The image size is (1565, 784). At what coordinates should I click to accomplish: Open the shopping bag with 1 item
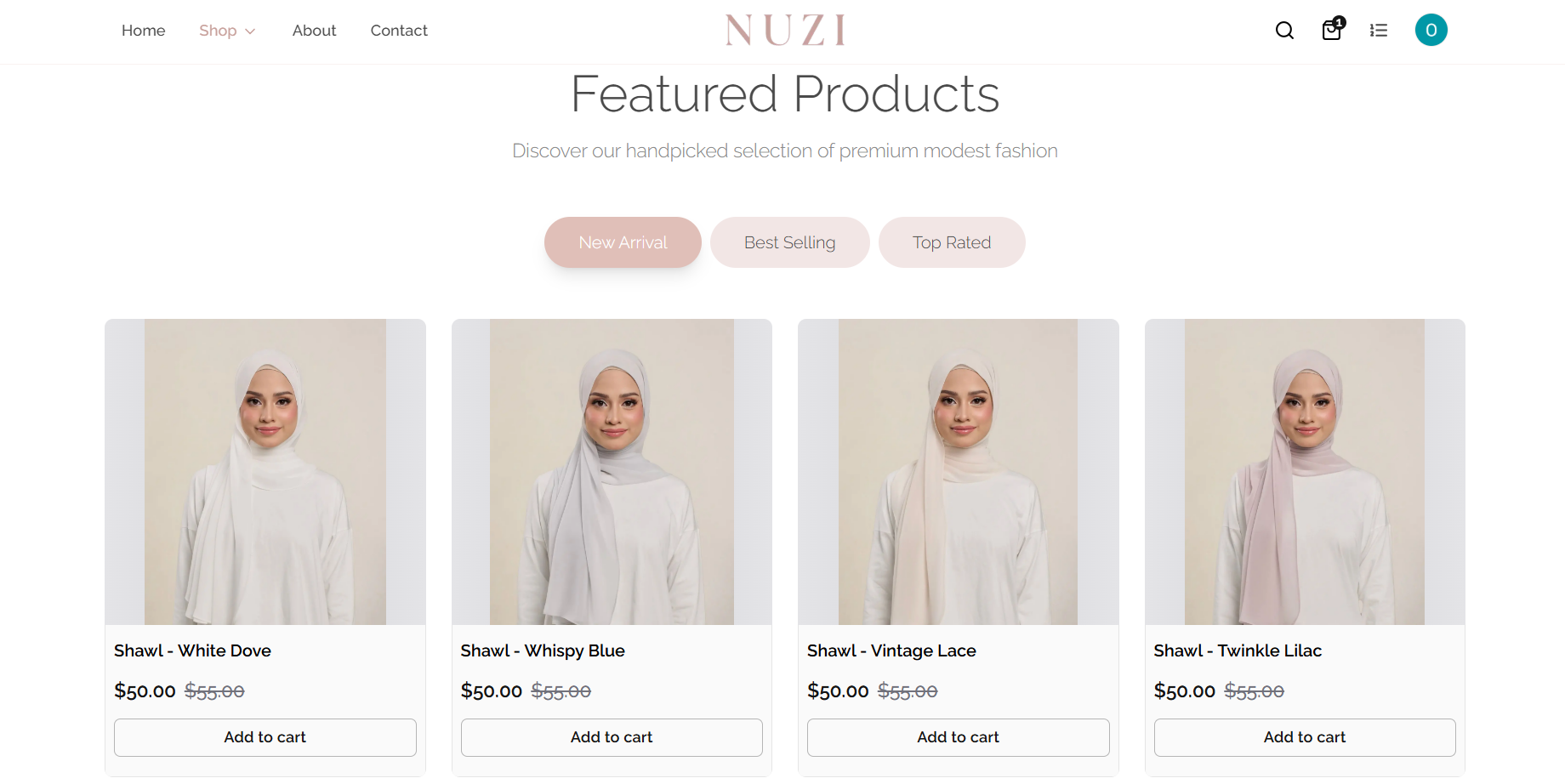click(x=1331, y=31)
